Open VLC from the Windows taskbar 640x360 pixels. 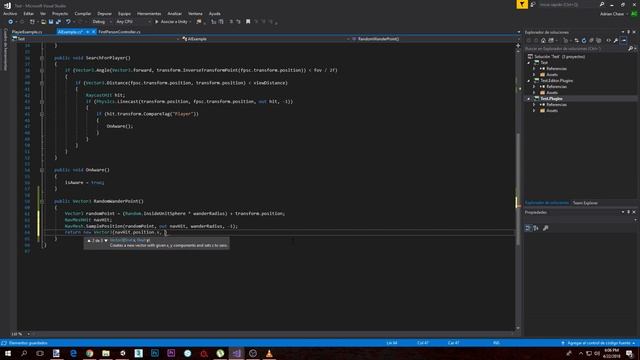pos(269,353)
